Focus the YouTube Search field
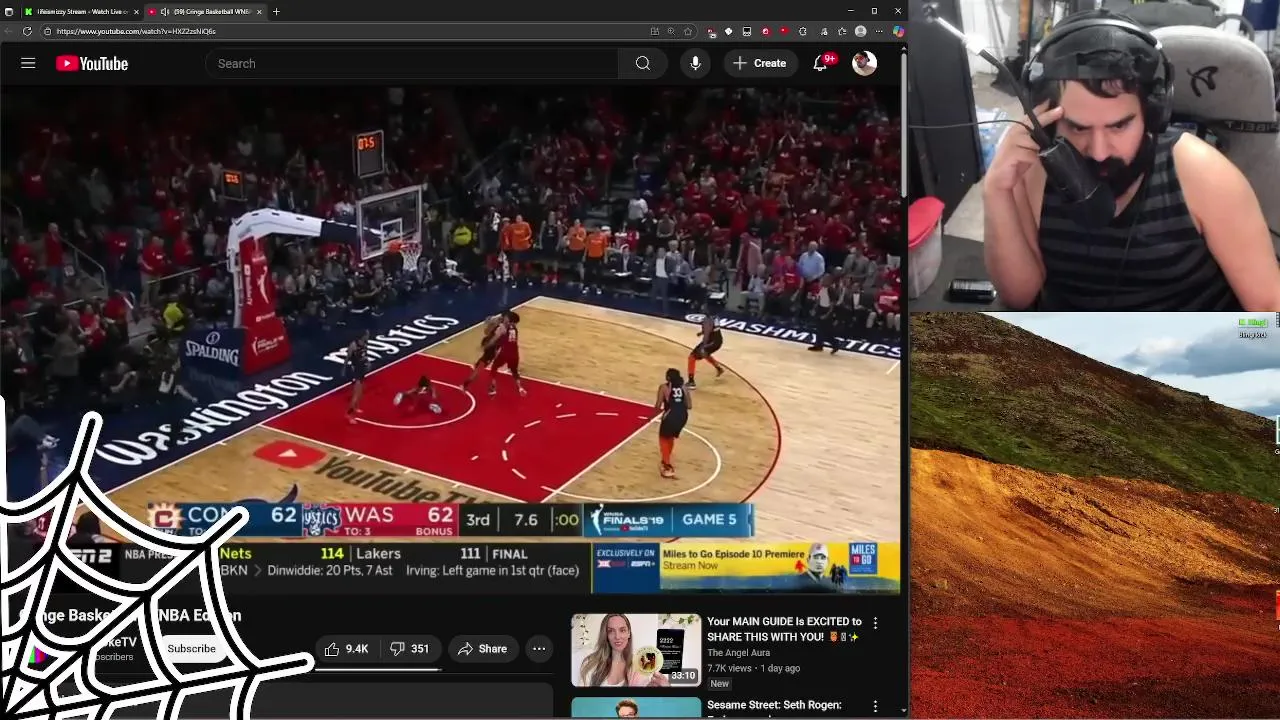This screenshot has width=1280, height=720. (412, 63)
